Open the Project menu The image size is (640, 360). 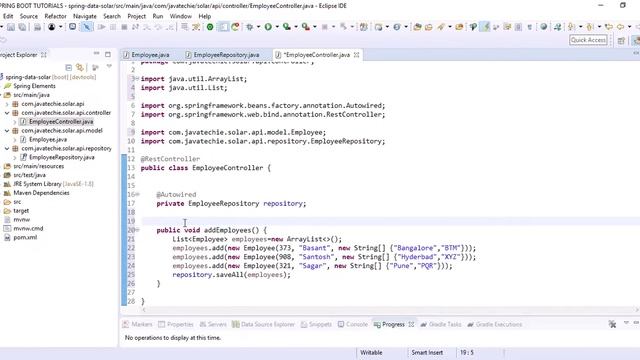(136, 16)
